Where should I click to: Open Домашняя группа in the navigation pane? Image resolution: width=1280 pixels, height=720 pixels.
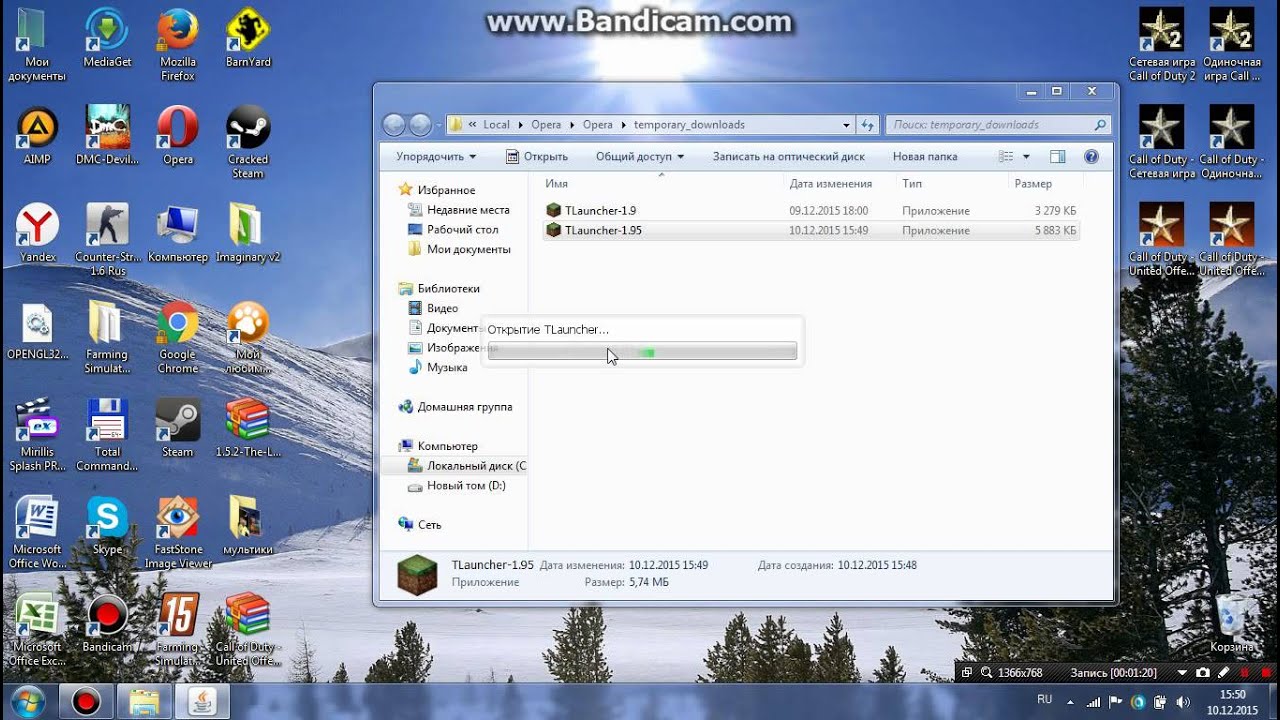tap(455, 407)
